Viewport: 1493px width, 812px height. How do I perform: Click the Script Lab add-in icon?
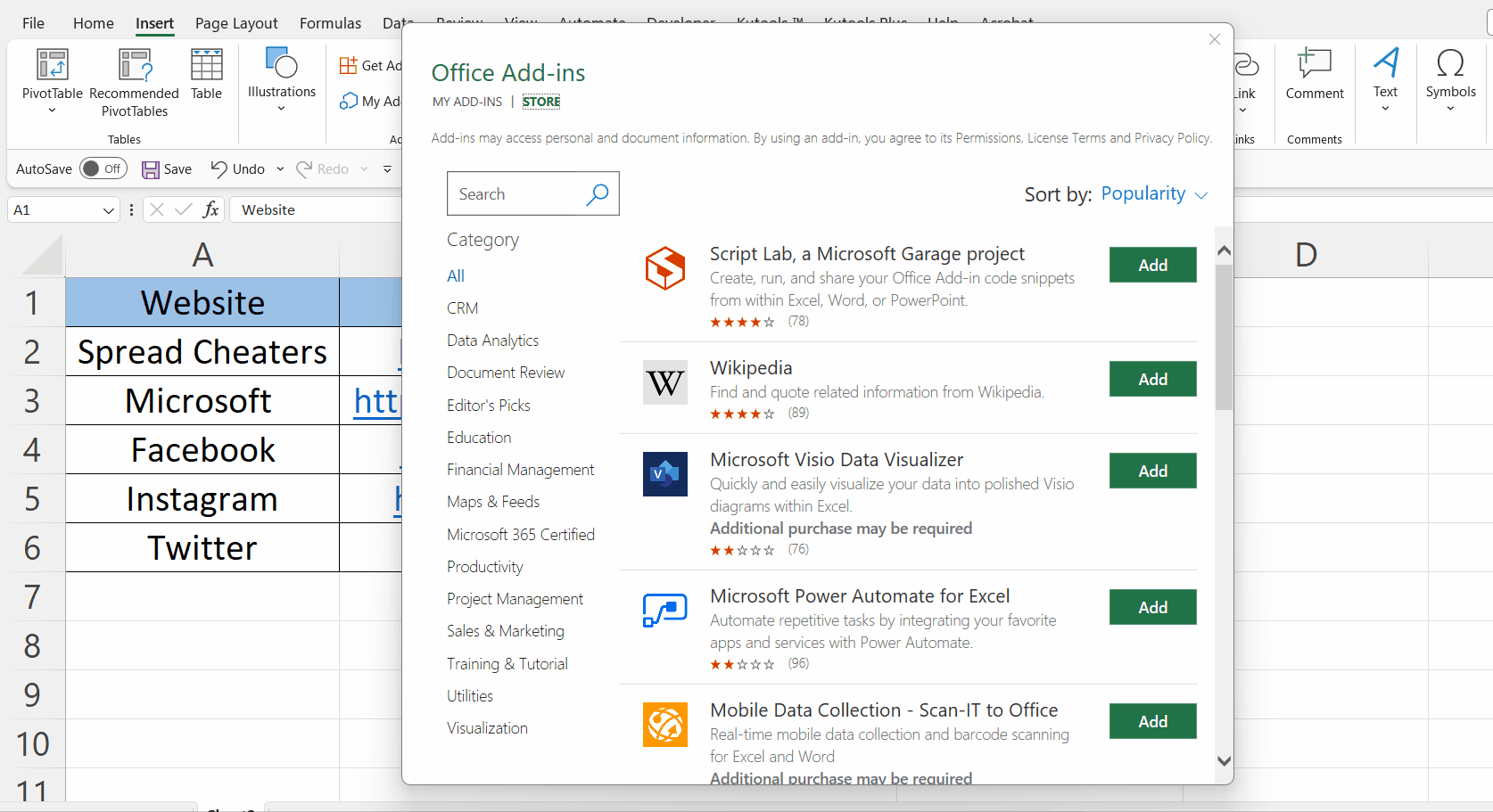click(x=665, y=268)
